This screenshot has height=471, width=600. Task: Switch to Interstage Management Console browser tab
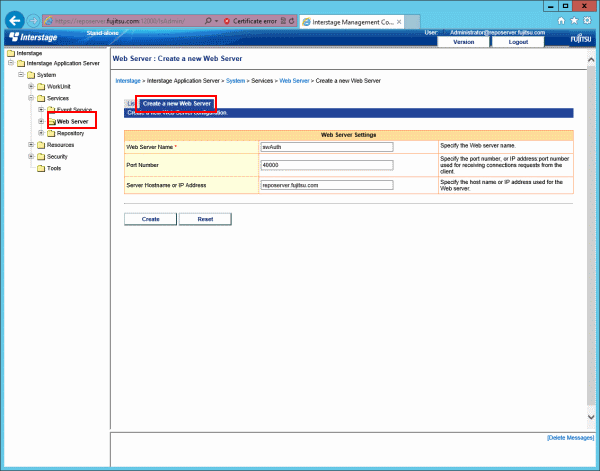(x=352, y=22)
